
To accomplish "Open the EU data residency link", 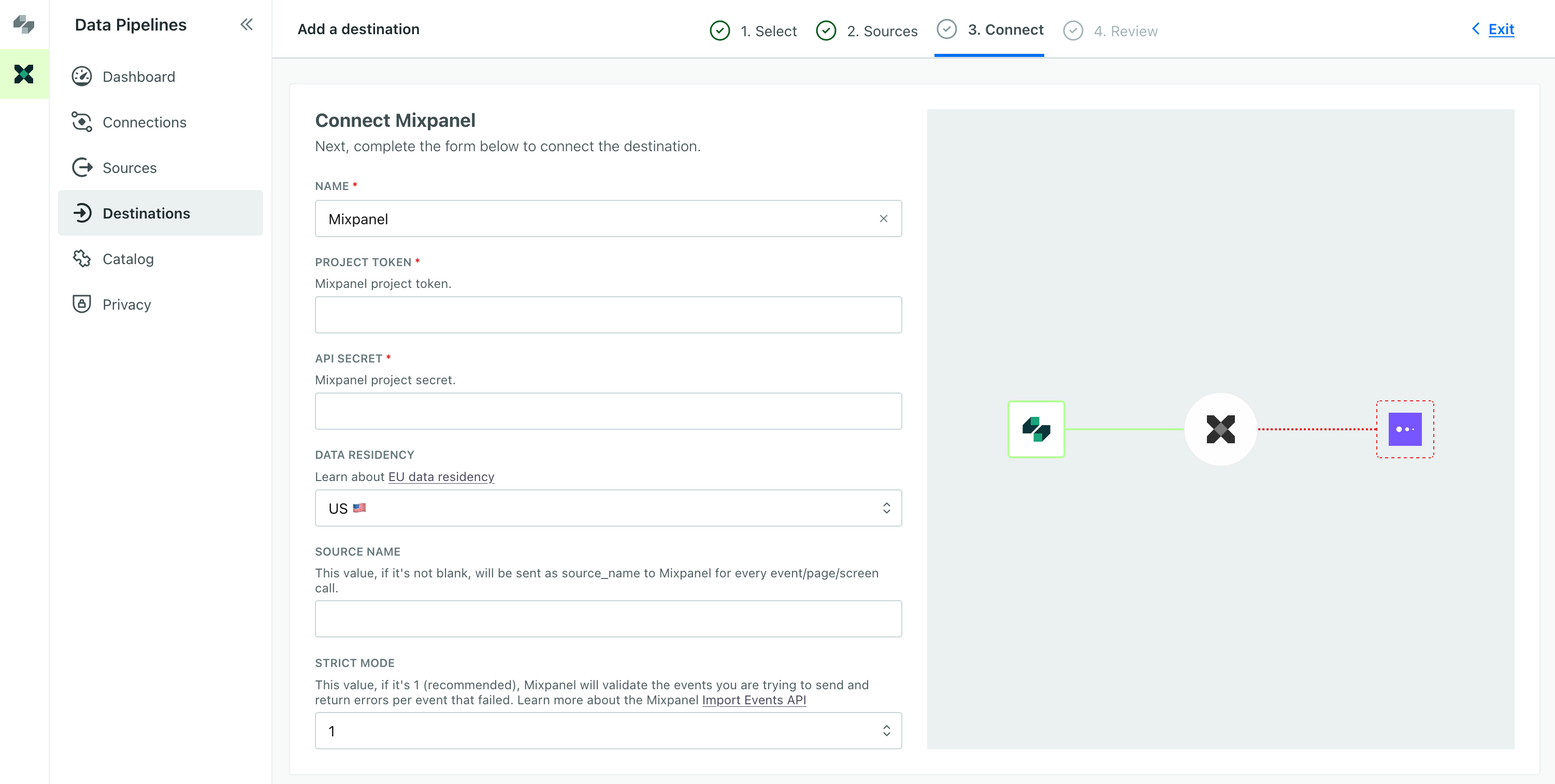I will [x=441, y=477].
